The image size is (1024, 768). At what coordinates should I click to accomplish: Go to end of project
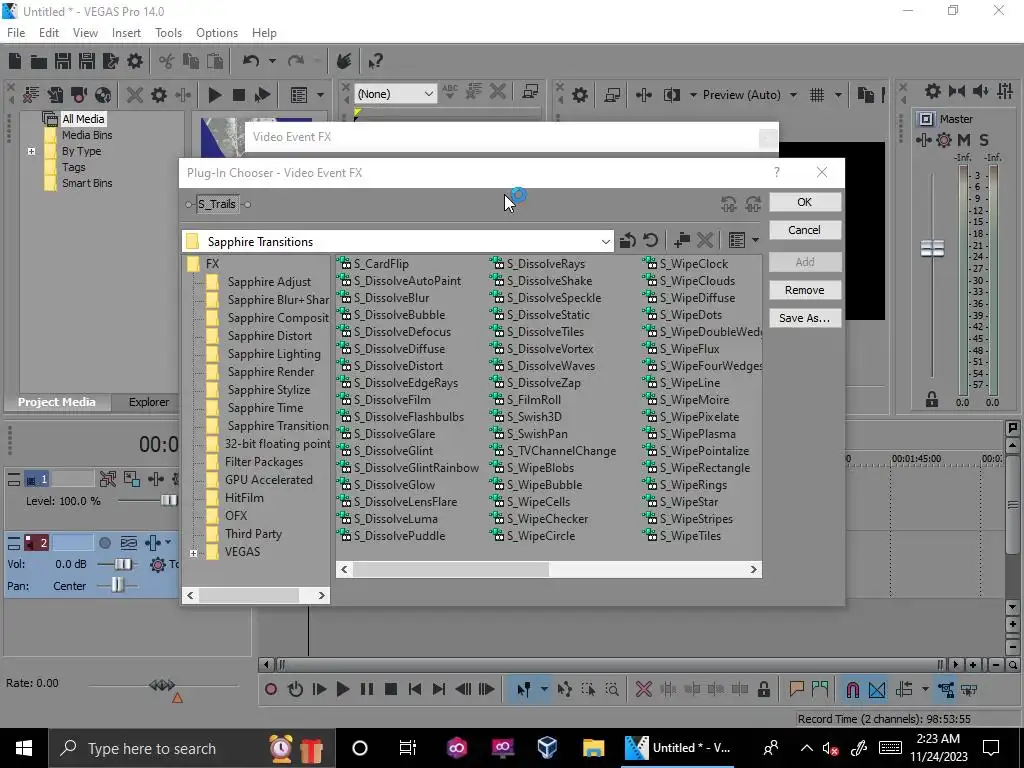(x=438, y=689)
